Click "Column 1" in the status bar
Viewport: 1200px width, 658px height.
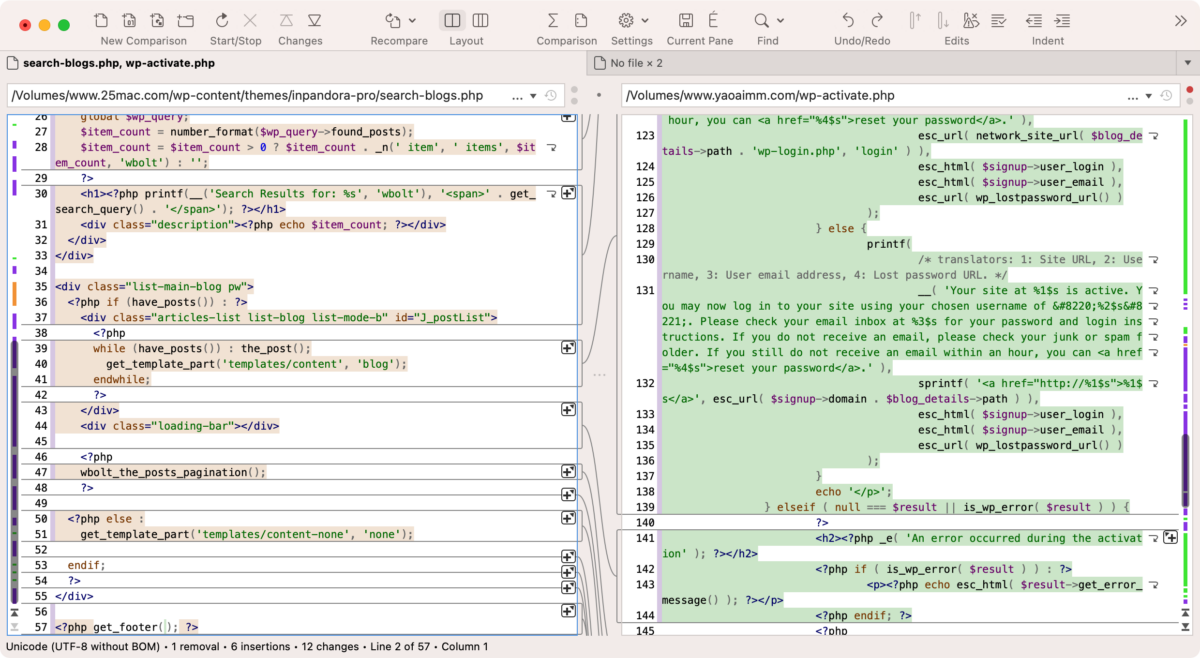[x=466, y=647]
